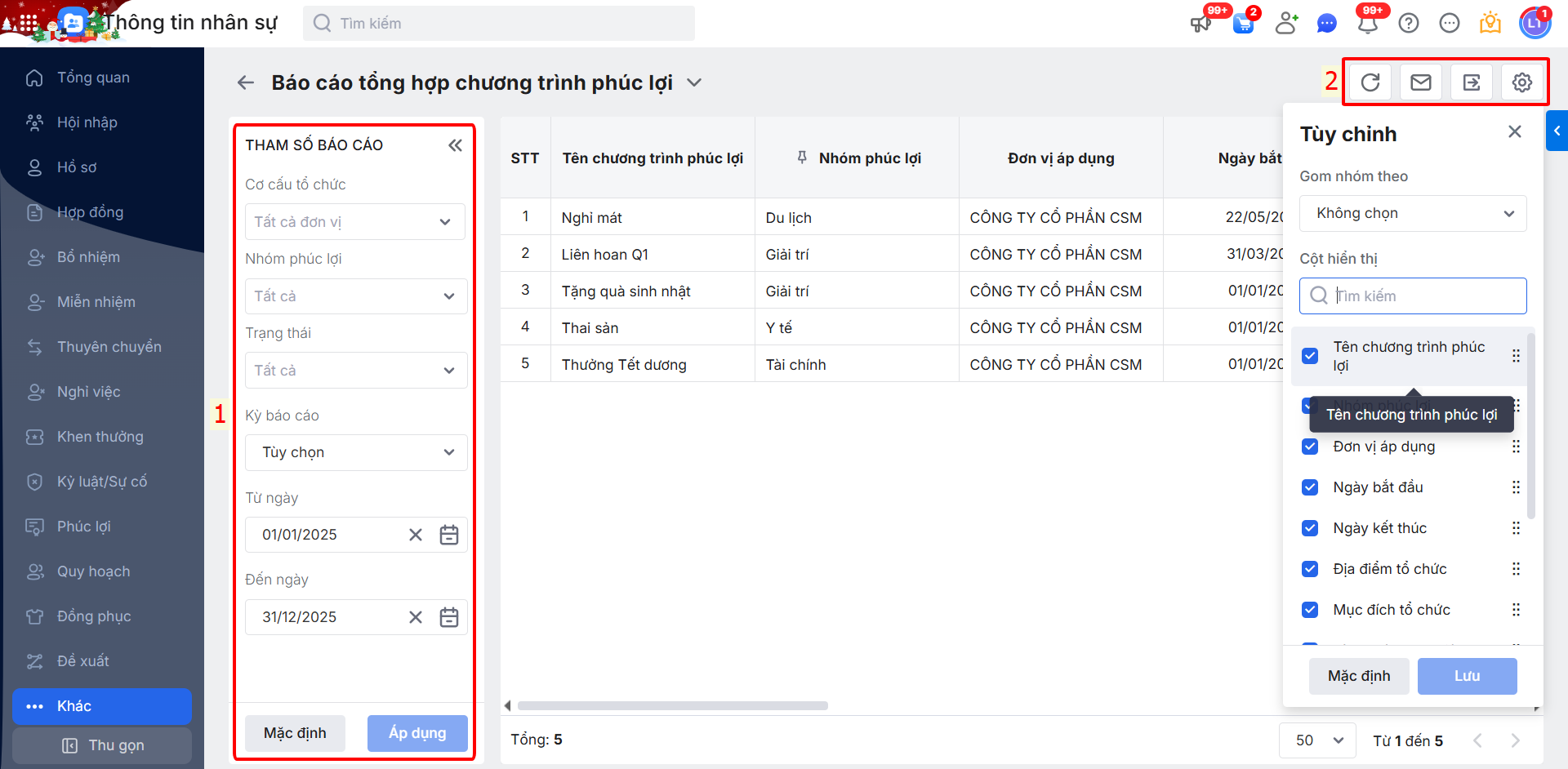Click the export report icon
1568x769 pixels.
point(1472,82)
